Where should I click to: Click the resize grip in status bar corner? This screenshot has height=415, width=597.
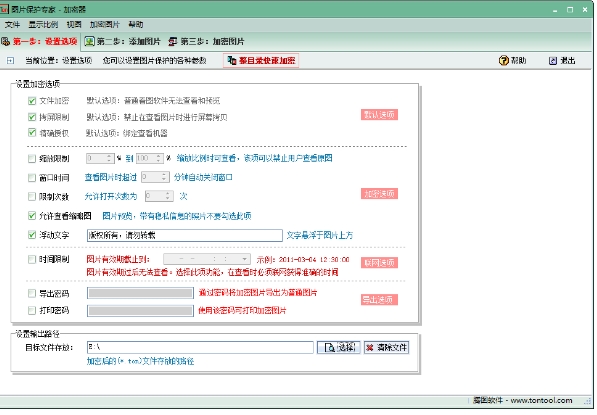pyautogui.click(x=587, y=401)
